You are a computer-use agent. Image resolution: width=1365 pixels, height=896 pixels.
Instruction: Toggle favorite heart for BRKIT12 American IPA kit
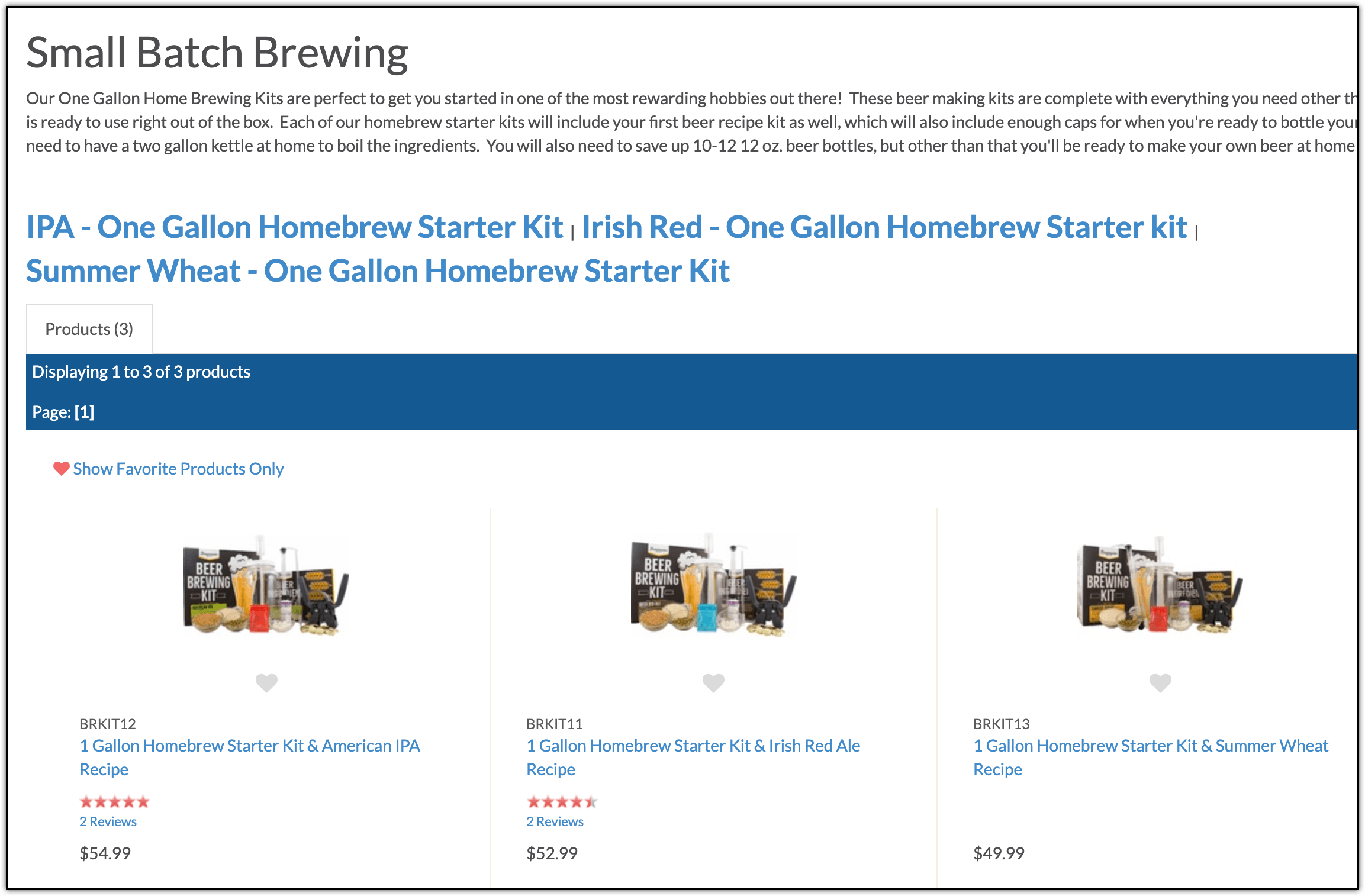click(266, 683)
